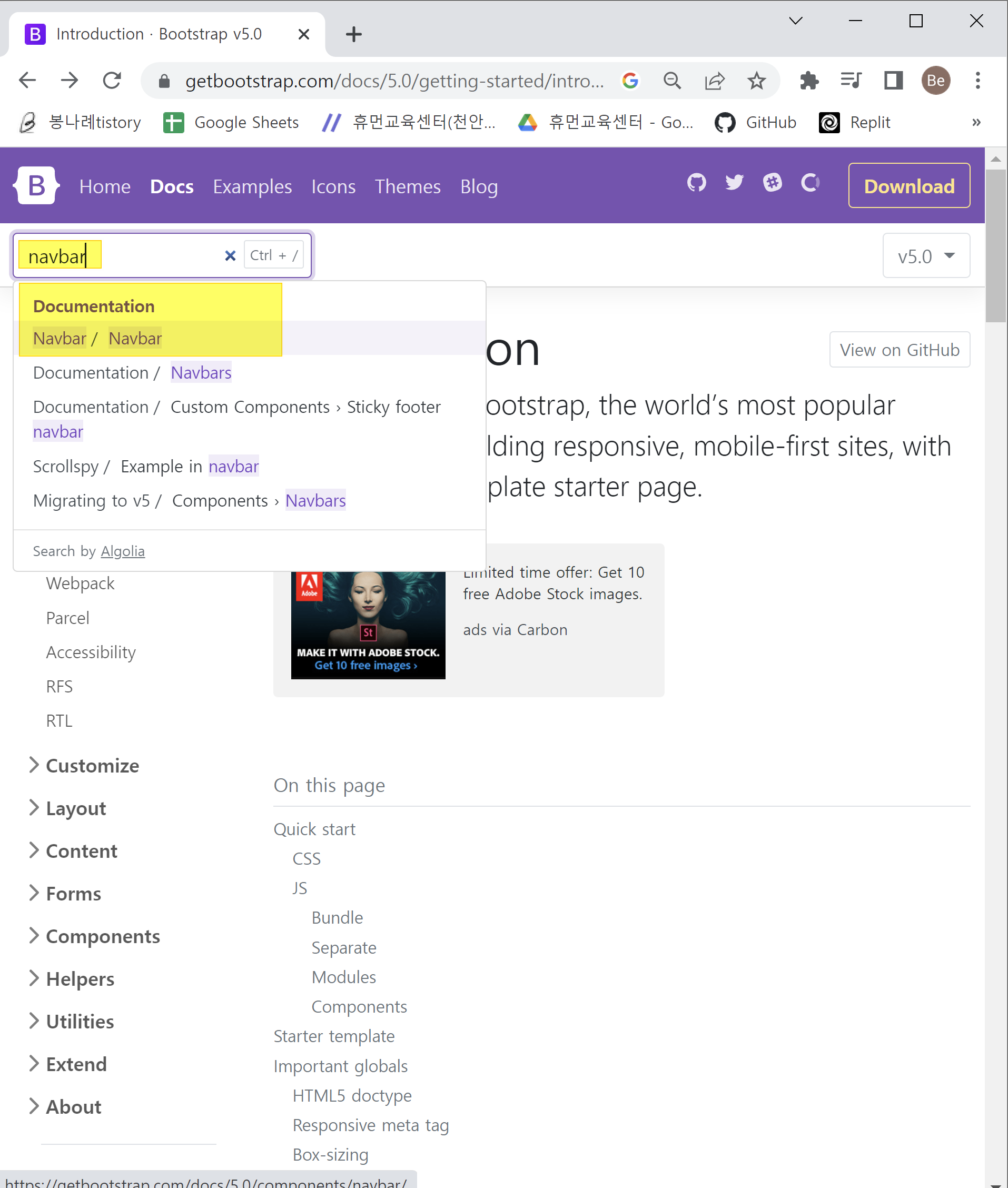1008x1188 pixels.
Task: Select Scrollspy Example in navbar result
Action: (250, 466)
